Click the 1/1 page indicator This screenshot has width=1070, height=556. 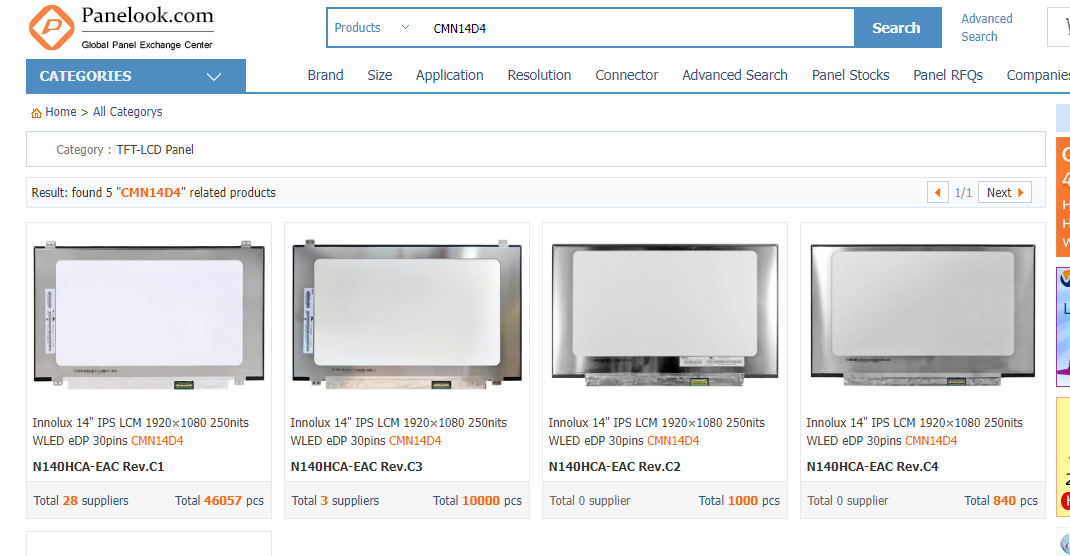click(963, 193)
